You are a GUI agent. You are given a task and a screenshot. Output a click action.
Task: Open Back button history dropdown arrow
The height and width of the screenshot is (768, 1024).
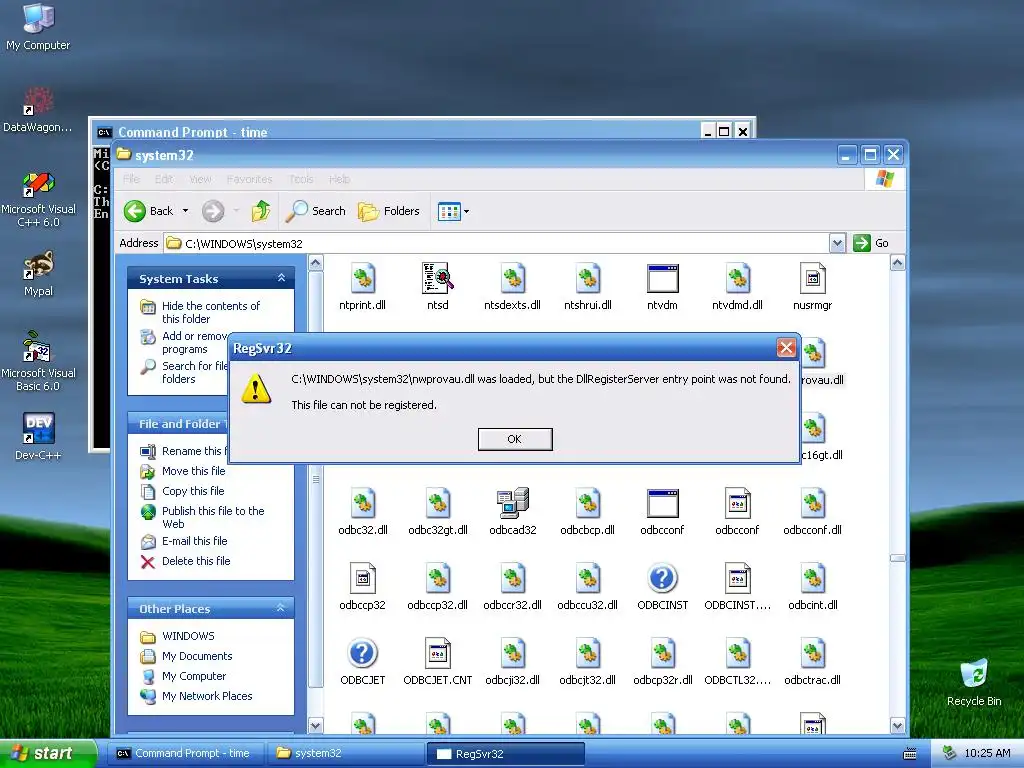185,211
